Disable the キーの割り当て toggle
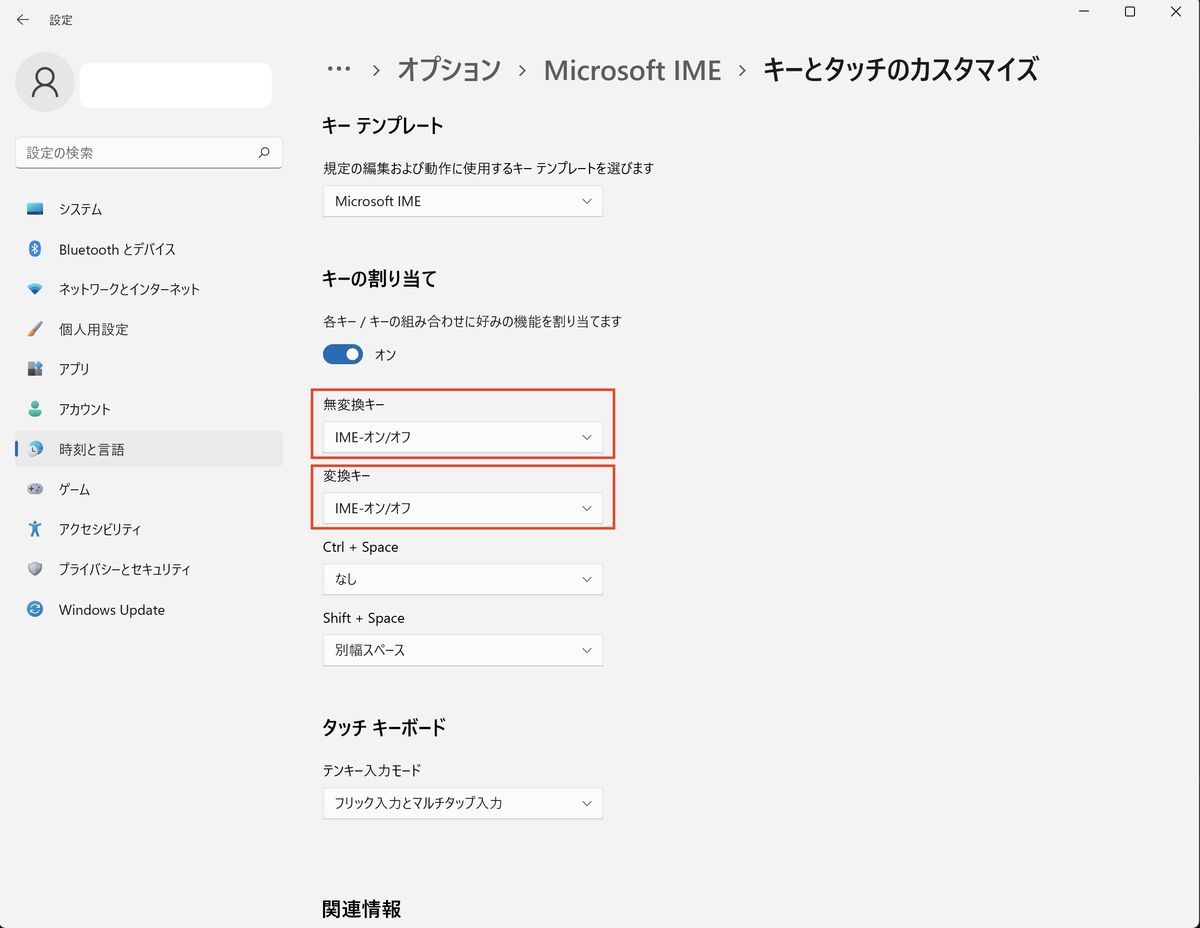The width and height of the screenshot is (1200, 928). (343, 354)
